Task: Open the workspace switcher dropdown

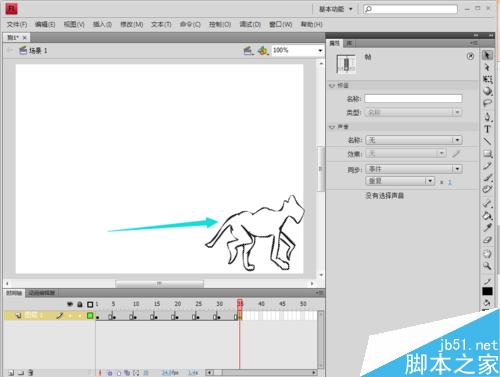Action: coord(335,9)
